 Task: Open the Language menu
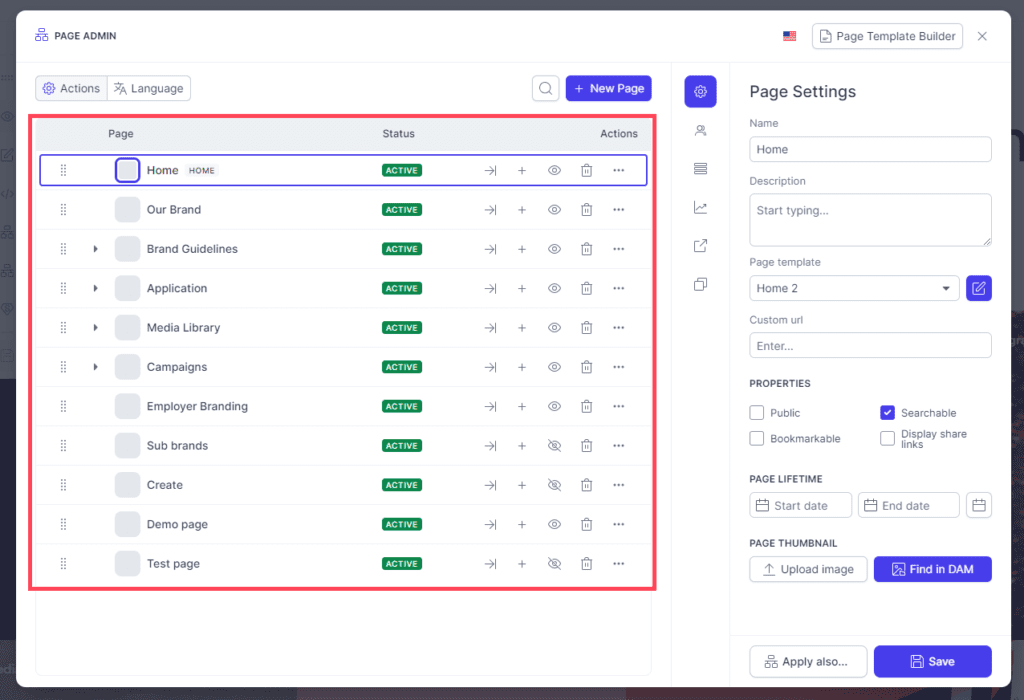click(149, 88)
